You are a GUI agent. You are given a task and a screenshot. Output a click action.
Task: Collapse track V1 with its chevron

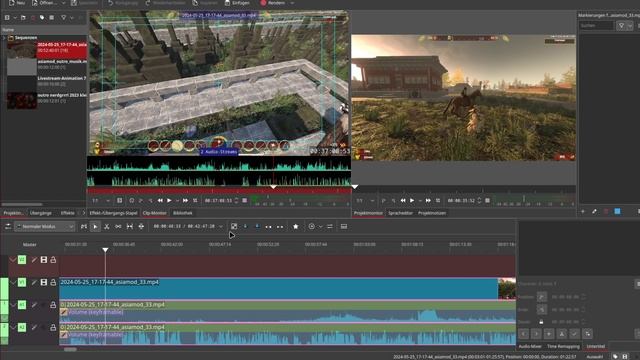click(13, 282)
